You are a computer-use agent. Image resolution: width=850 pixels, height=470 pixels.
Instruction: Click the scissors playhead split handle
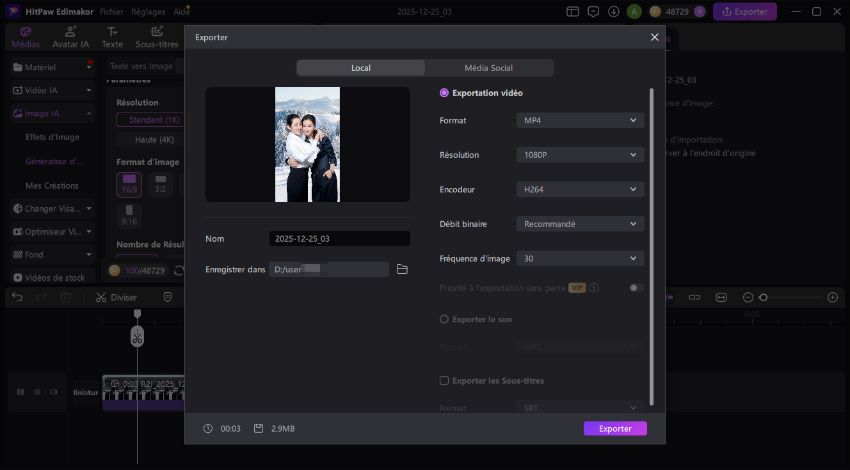pos(137,336)
